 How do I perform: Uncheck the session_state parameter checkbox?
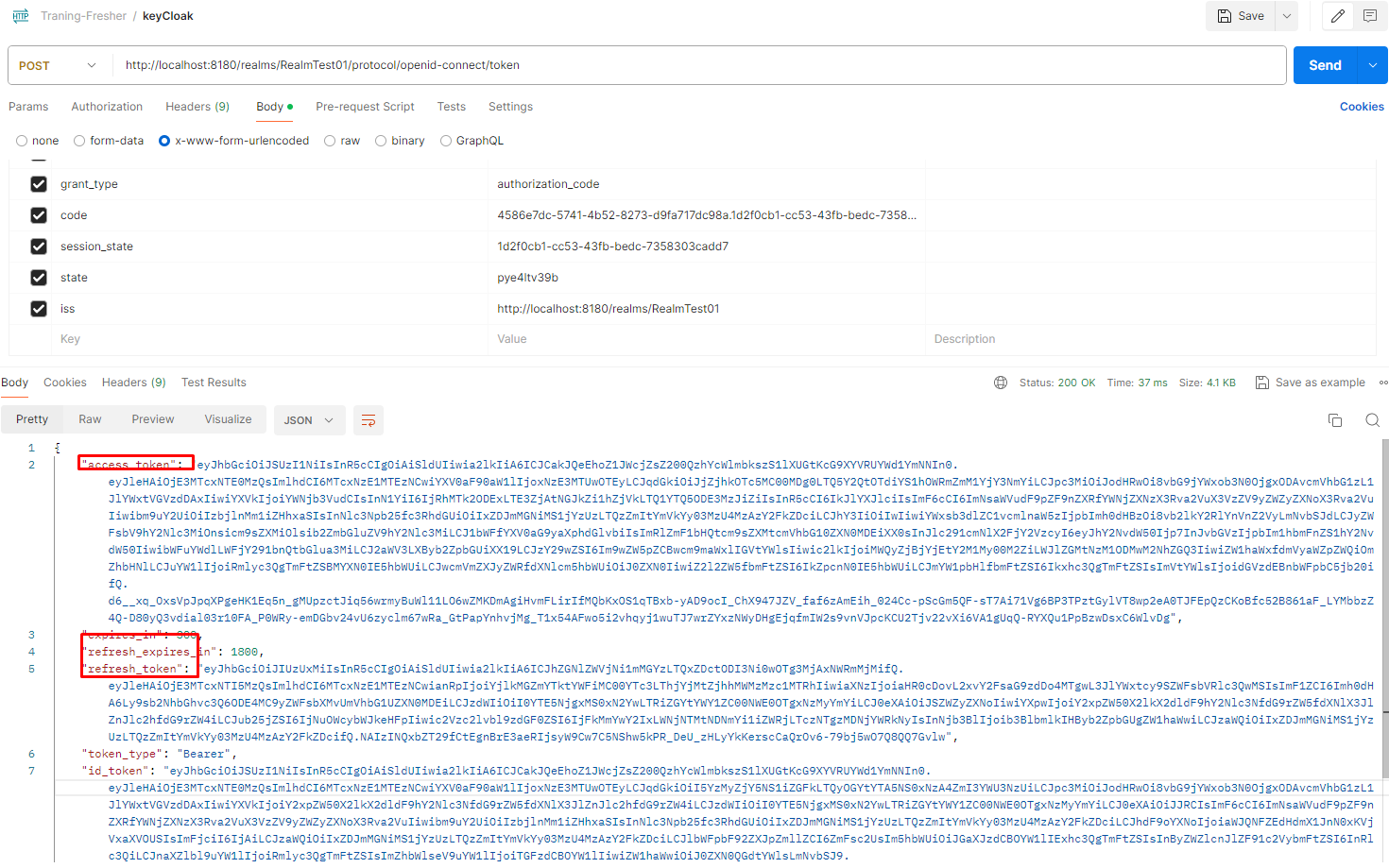coord(39,247)
